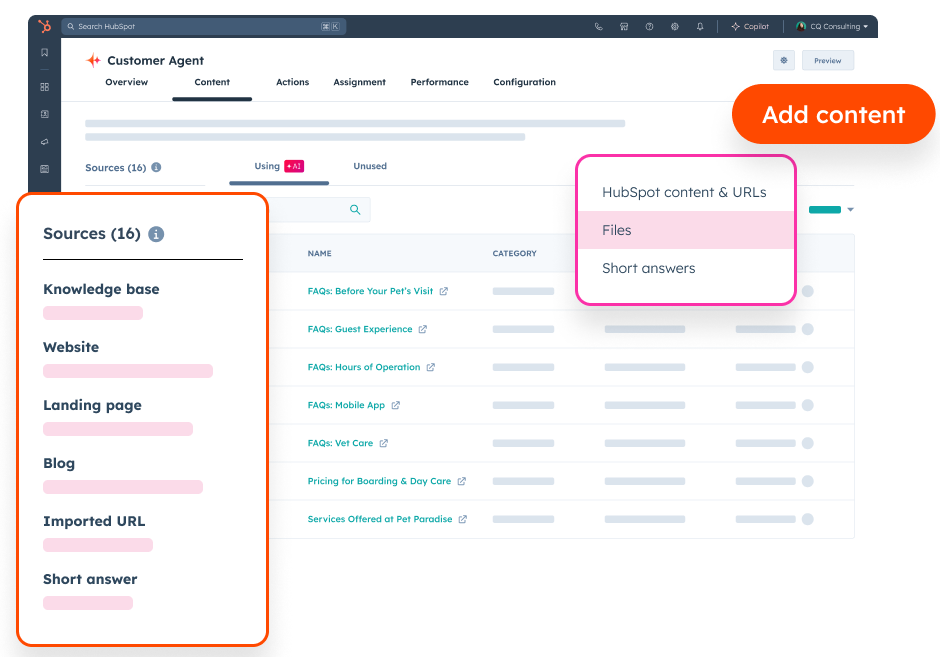Select Knowledge base in the Sources panel
Screen dimensions: 940x657
tap(101, 289)
